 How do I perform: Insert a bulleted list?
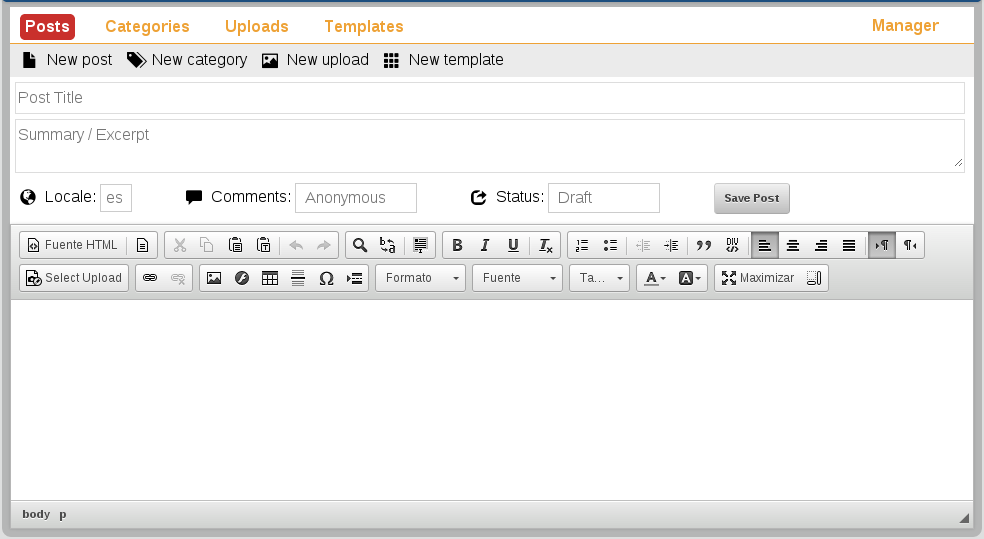click(x=610, y=245)
